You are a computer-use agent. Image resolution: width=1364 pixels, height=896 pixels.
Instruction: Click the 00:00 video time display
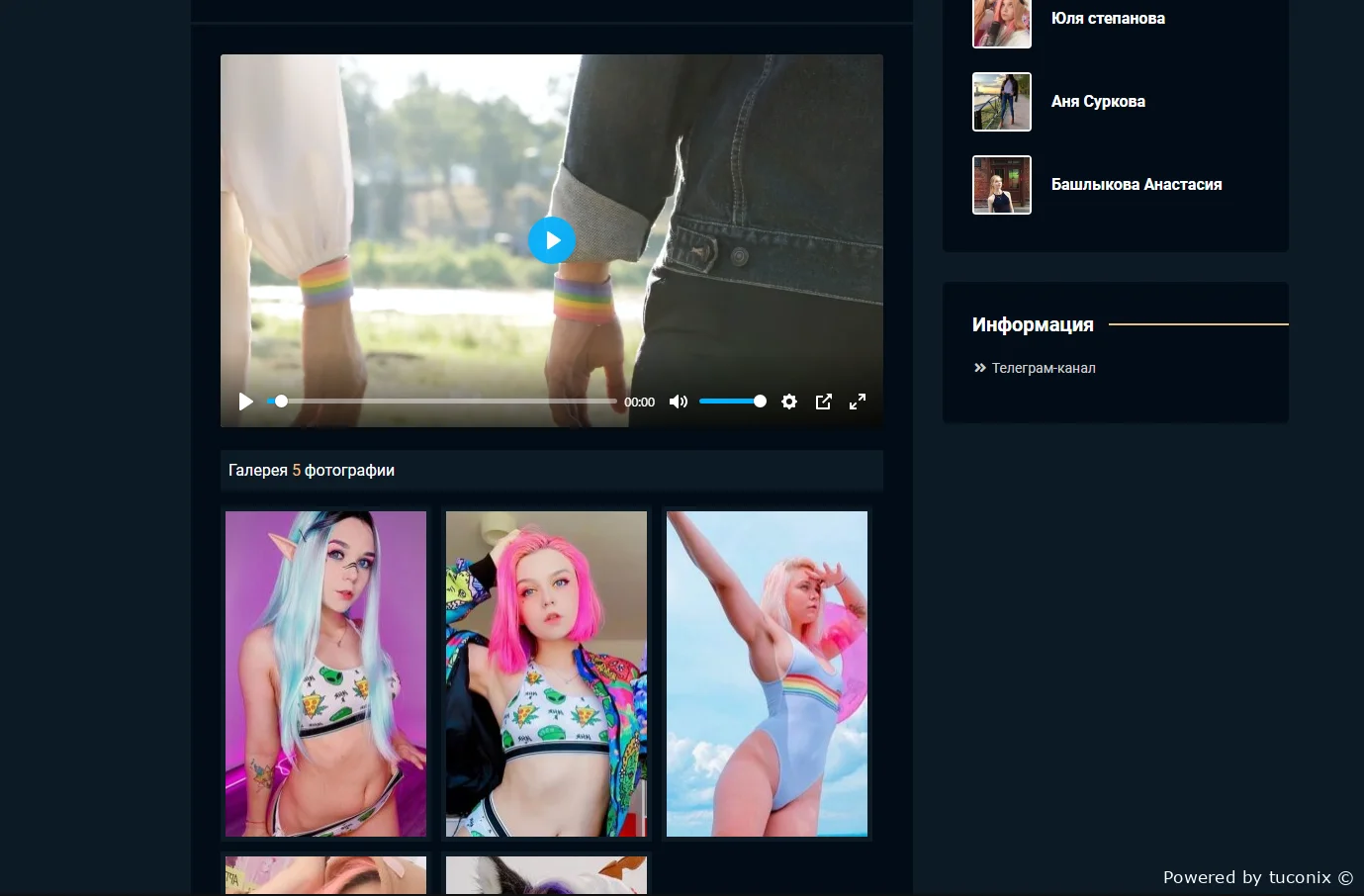(639, 403)
